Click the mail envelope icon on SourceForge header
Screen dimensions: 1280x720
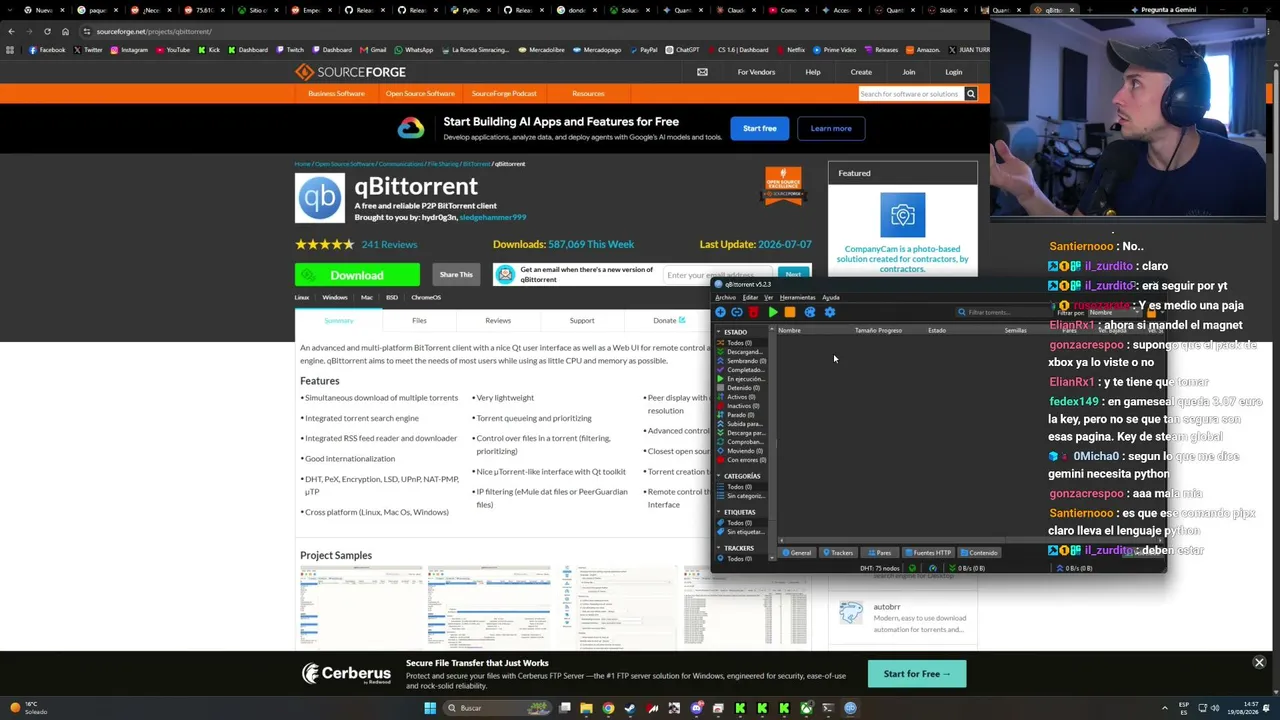pyautogui.click(x=702, y=72)
